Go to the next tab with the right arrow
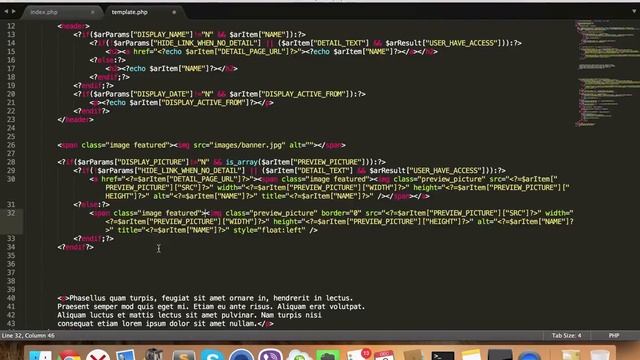 pos(13,11)
